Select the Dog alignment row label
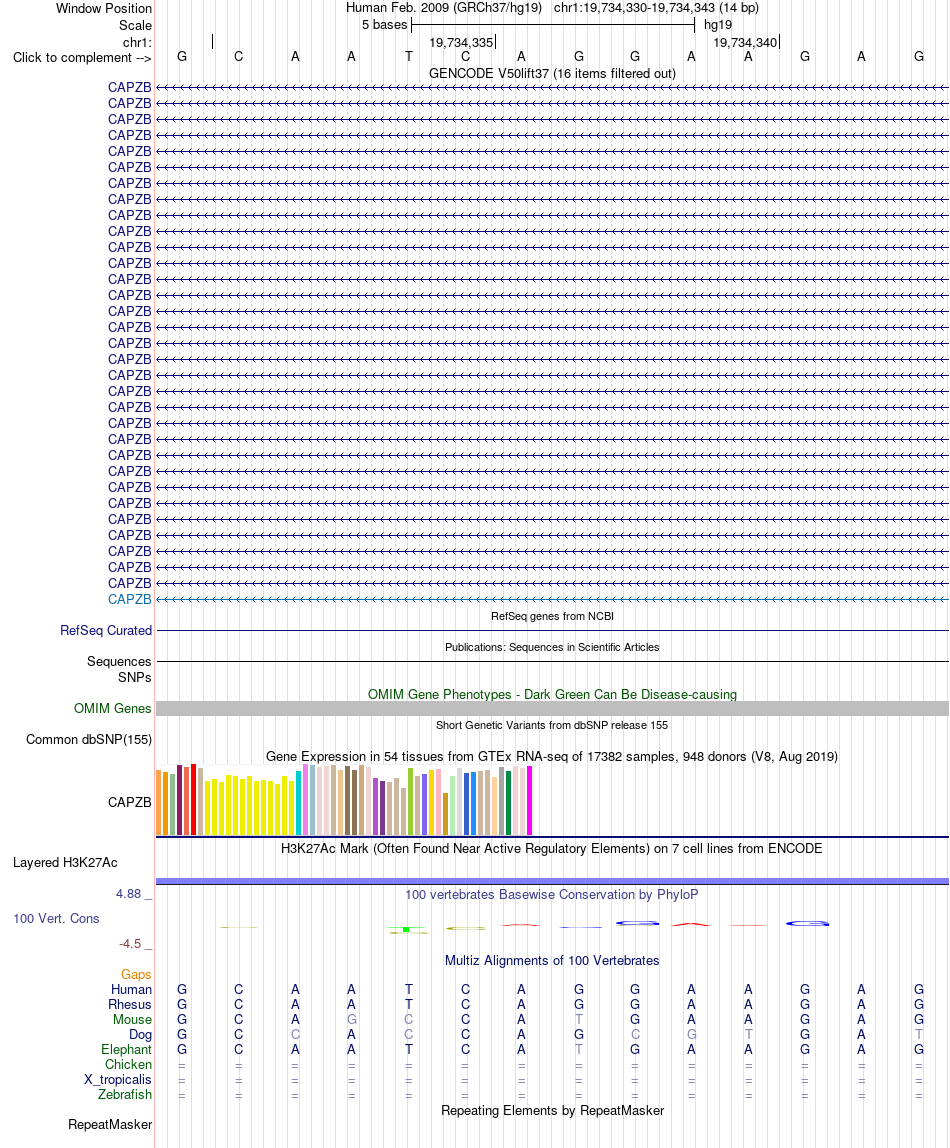This screenshot has width=950, height=1148. (141, 1035)
